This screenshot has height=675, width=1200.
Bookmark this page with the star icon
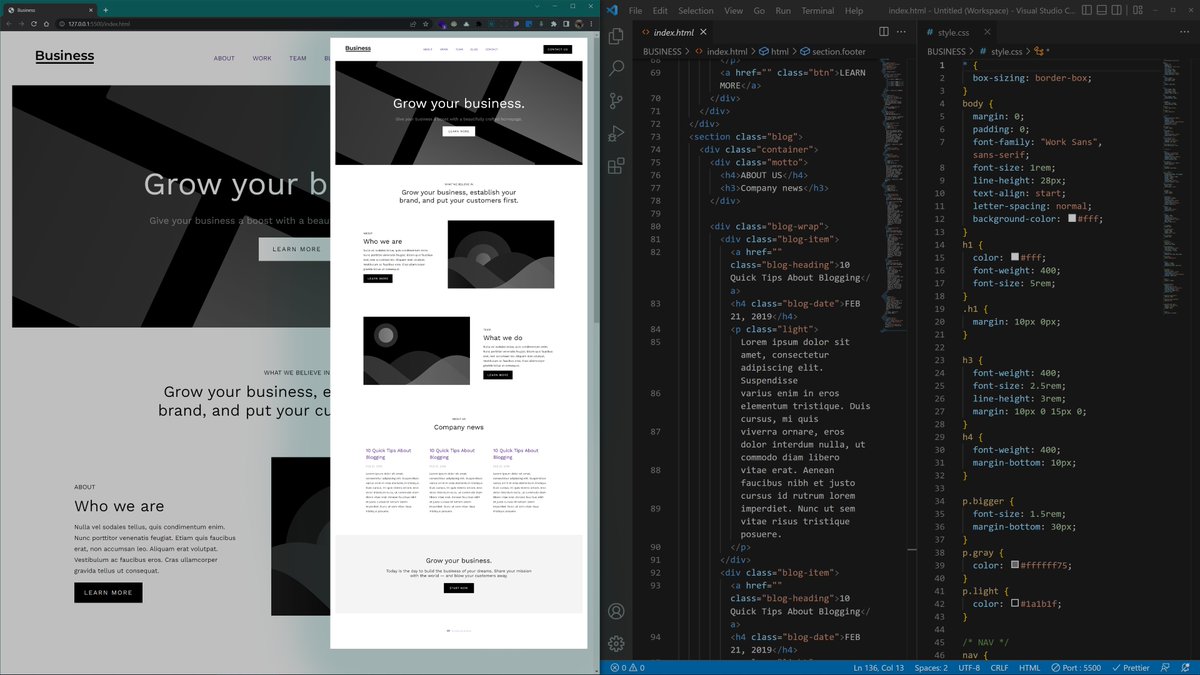tap(426, 24)
